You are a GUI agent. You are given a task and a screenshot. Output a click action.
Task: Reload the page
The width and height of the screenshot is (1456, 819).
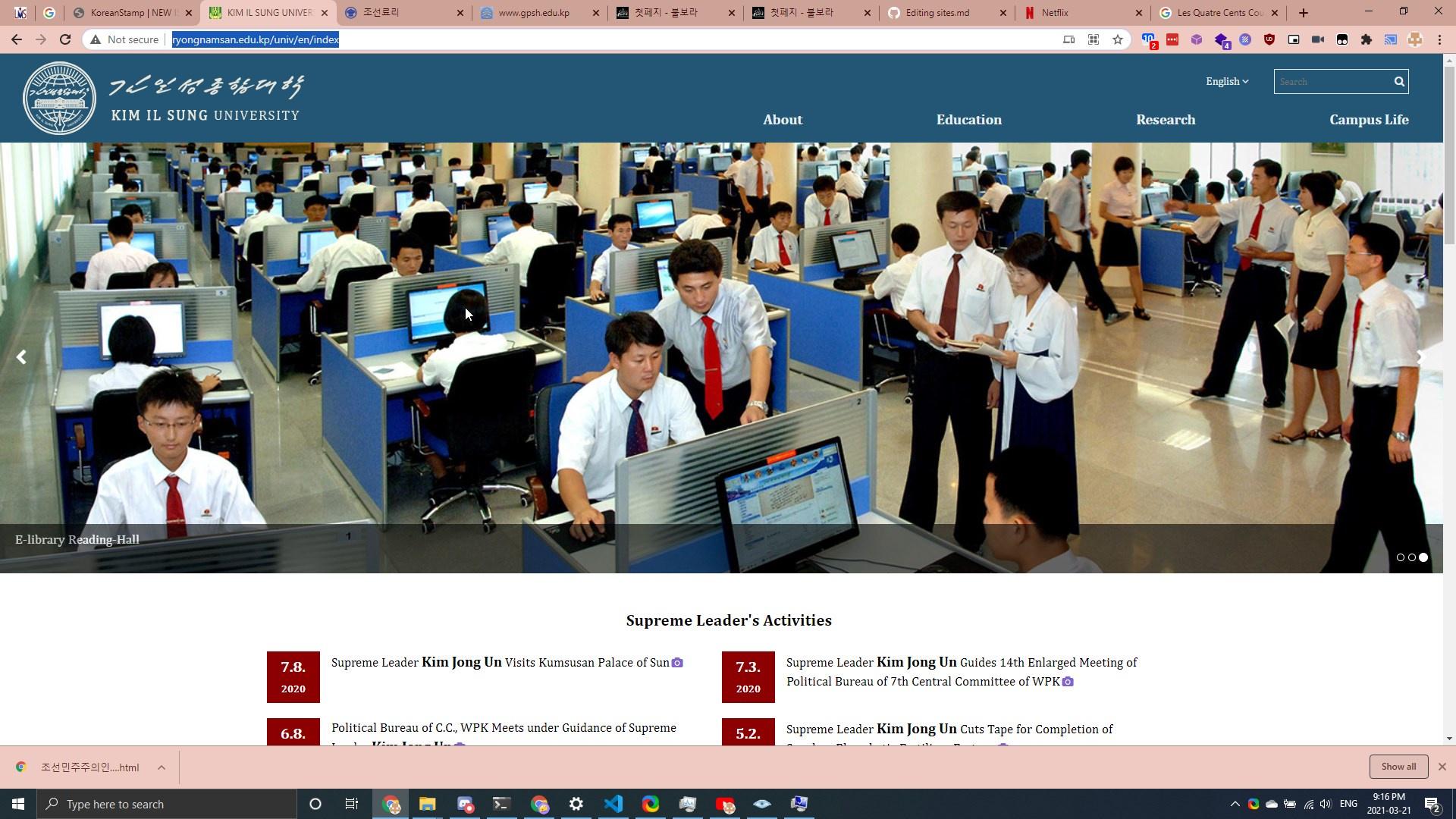point(65,39)
